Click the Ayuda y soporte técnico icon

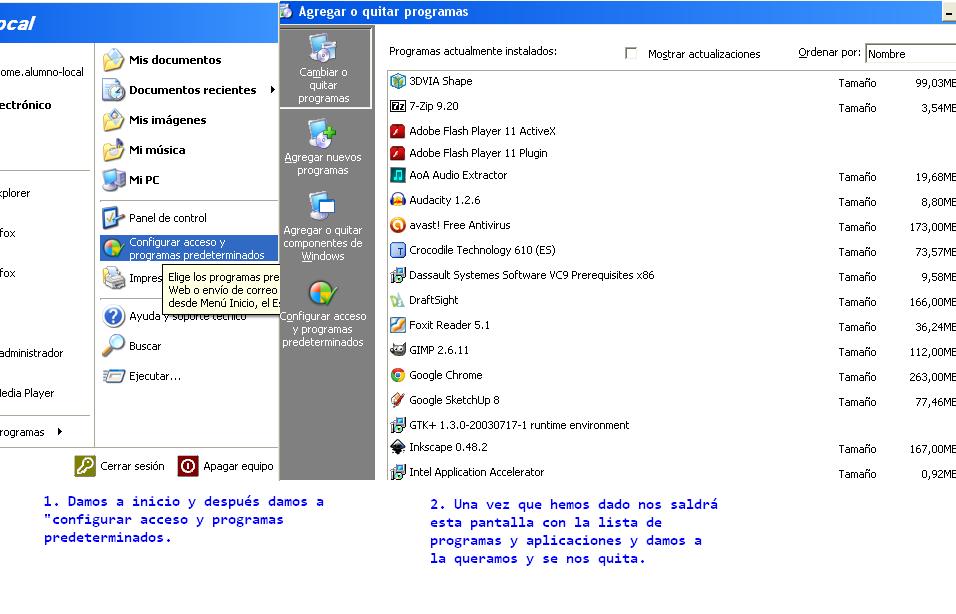pos(113,316)
